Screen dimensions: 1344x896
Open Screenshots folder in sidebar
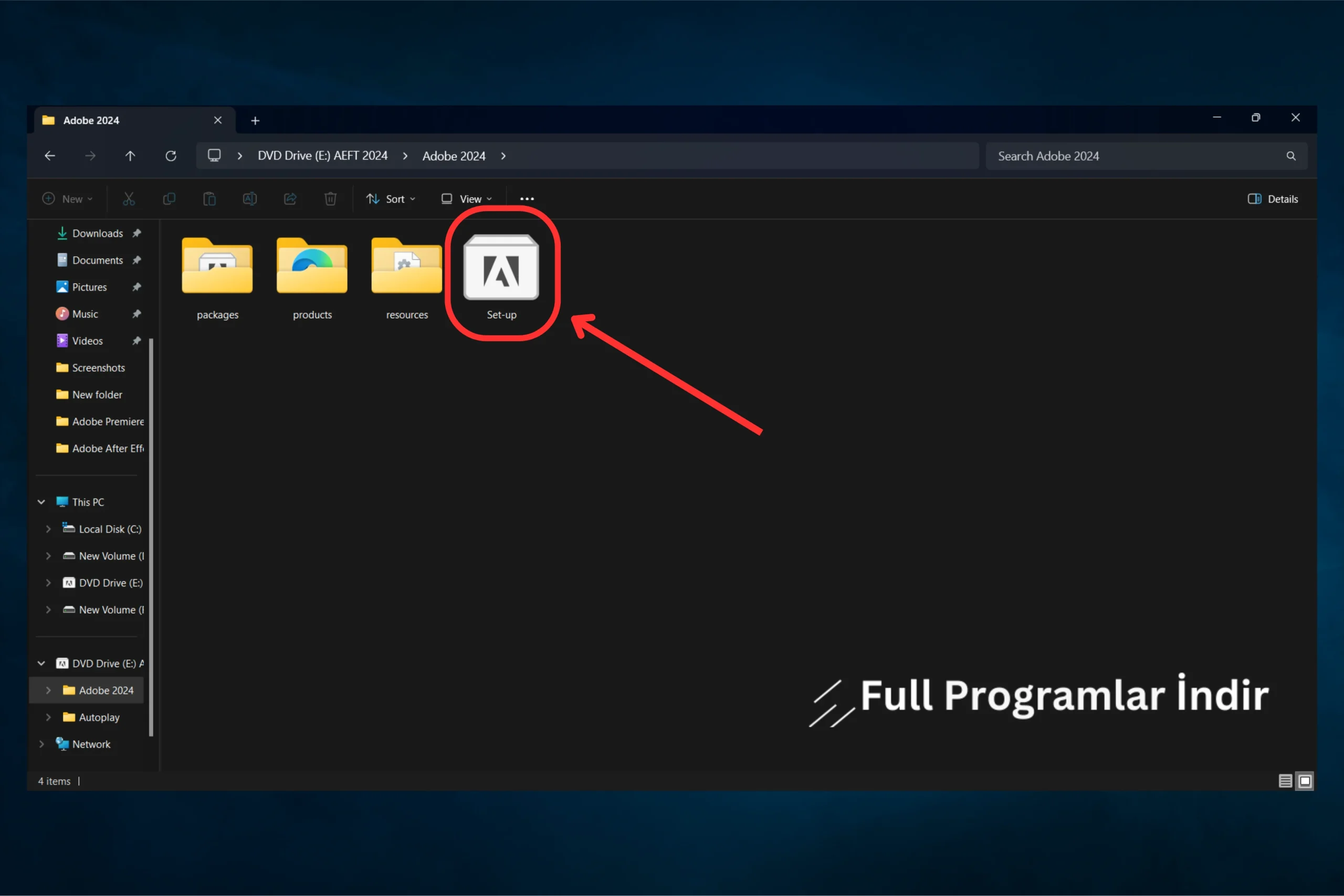point(90,367)
